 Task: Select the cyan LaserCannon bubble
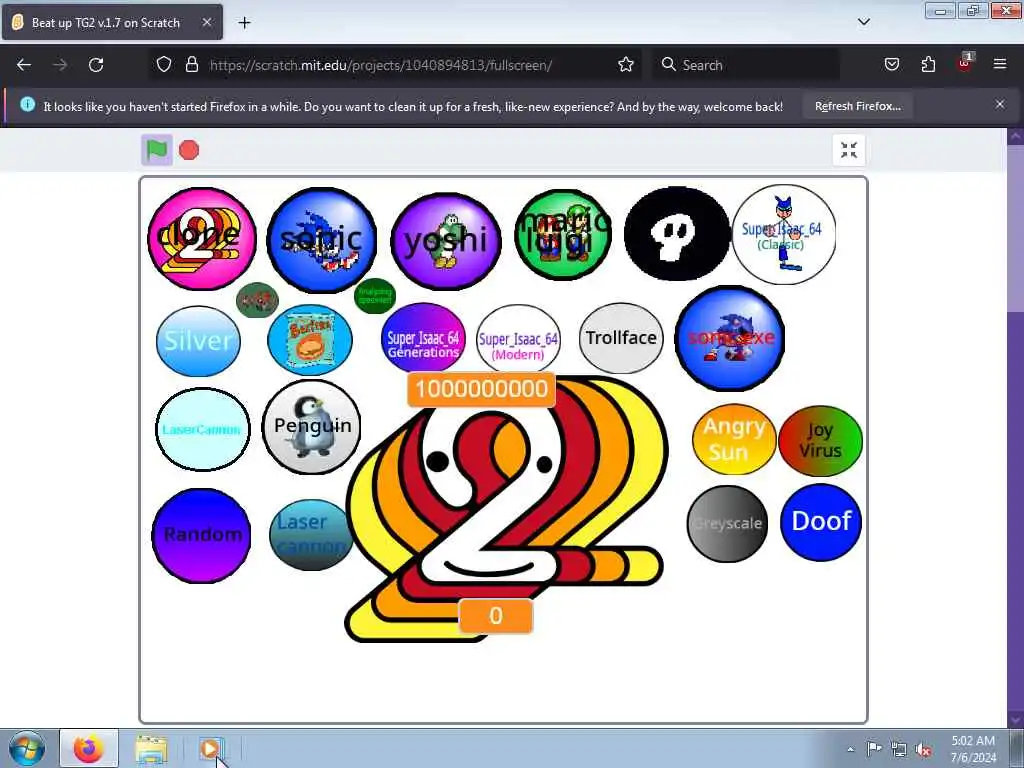click(x=202, y=429)
